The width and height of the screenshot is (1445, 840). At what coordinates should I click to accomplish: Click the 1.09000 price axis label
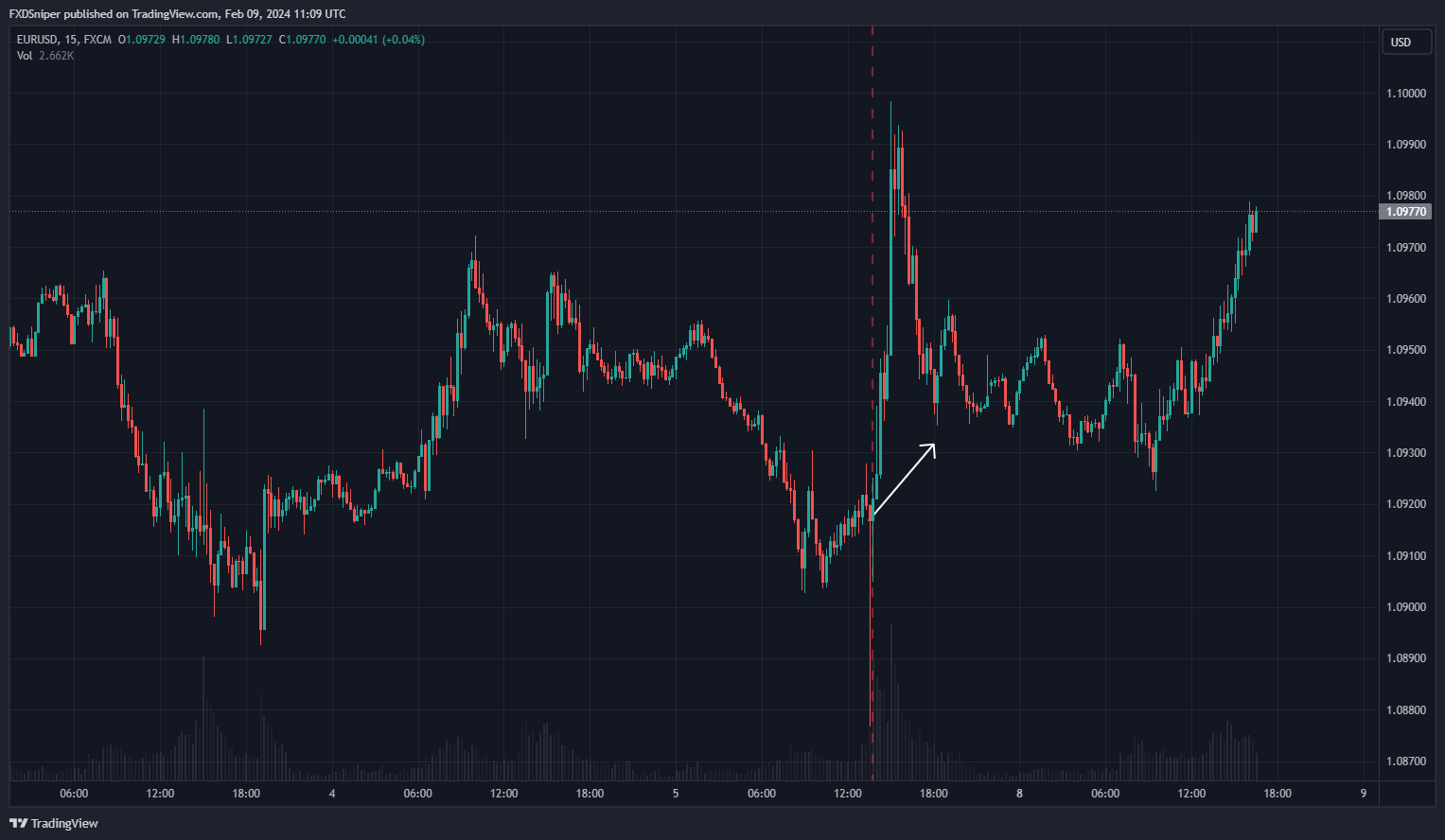pyautogui.click(x=1405, y=607)
